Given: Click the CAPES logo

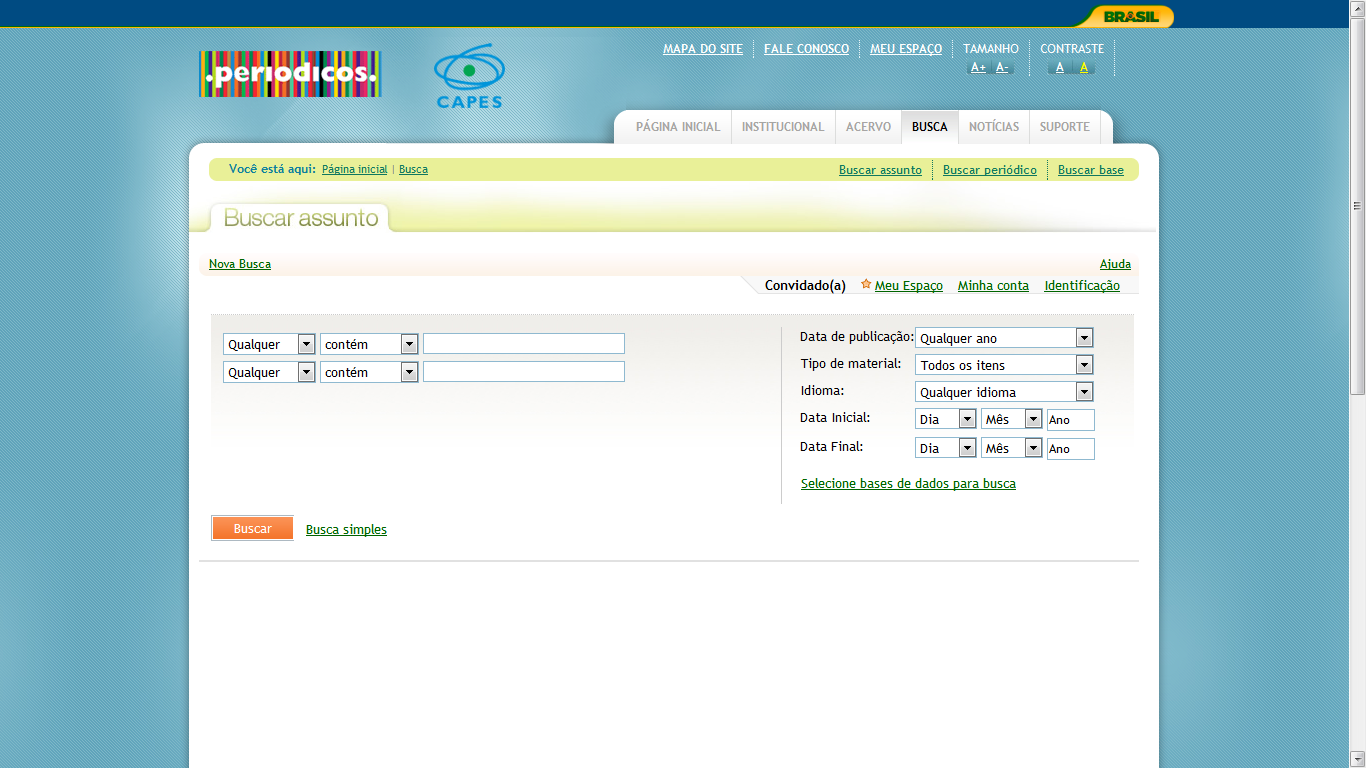Looking at the screenshot, I should [x=469, y=75].
